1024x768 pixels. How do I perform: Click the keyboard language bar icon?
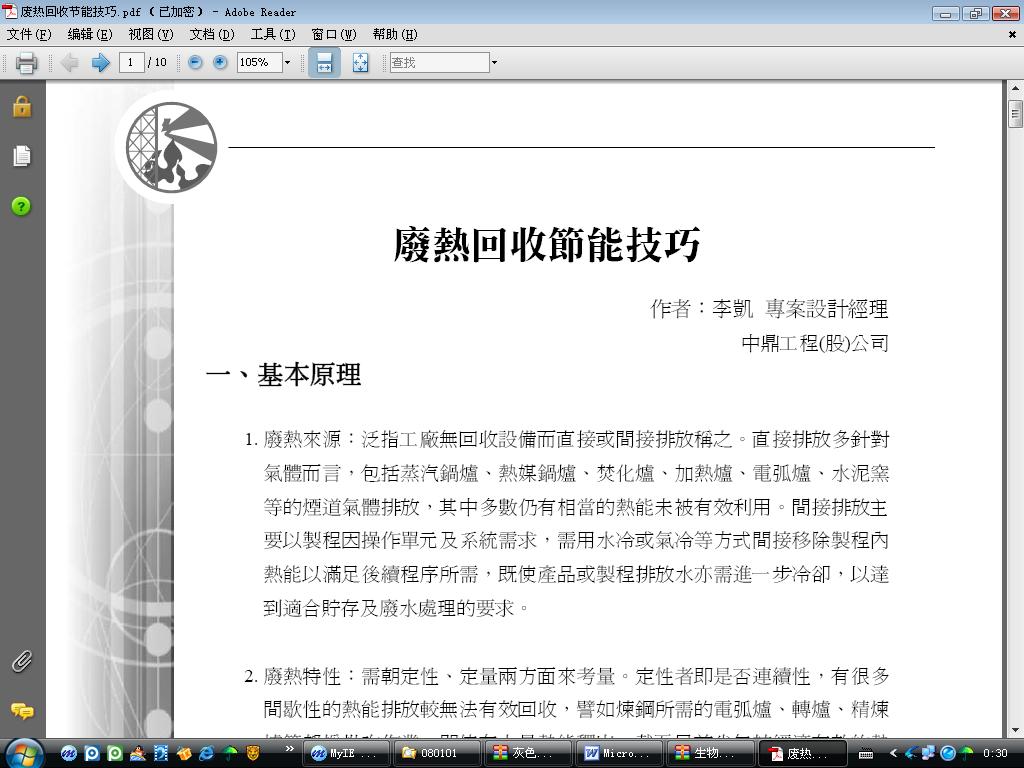click(x=866, y=754)
